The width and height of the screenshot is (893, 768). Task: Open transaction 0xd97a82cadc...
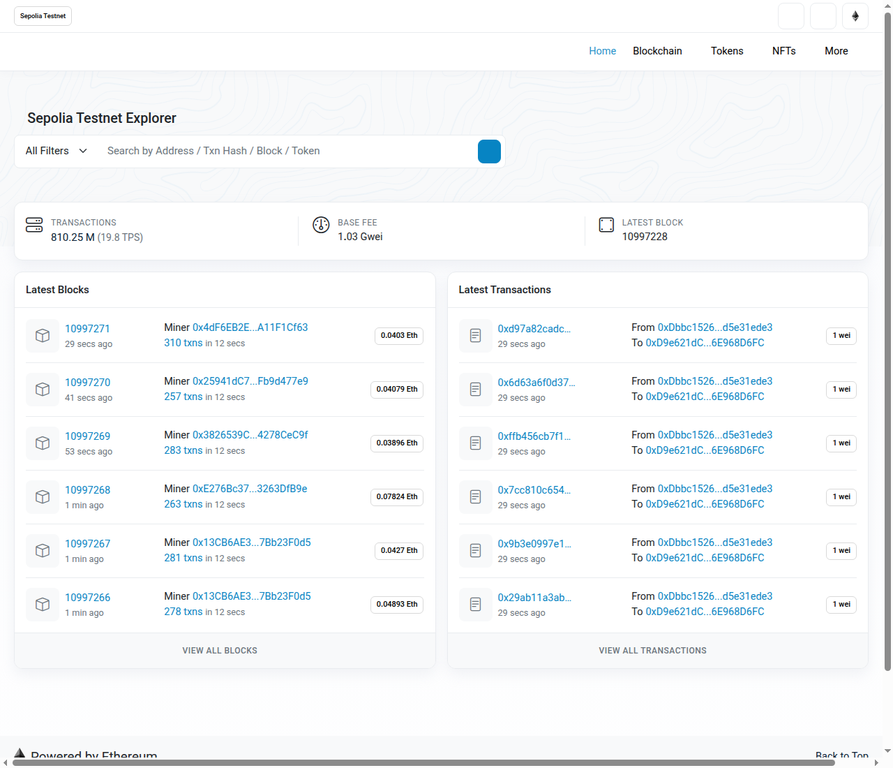534,328
